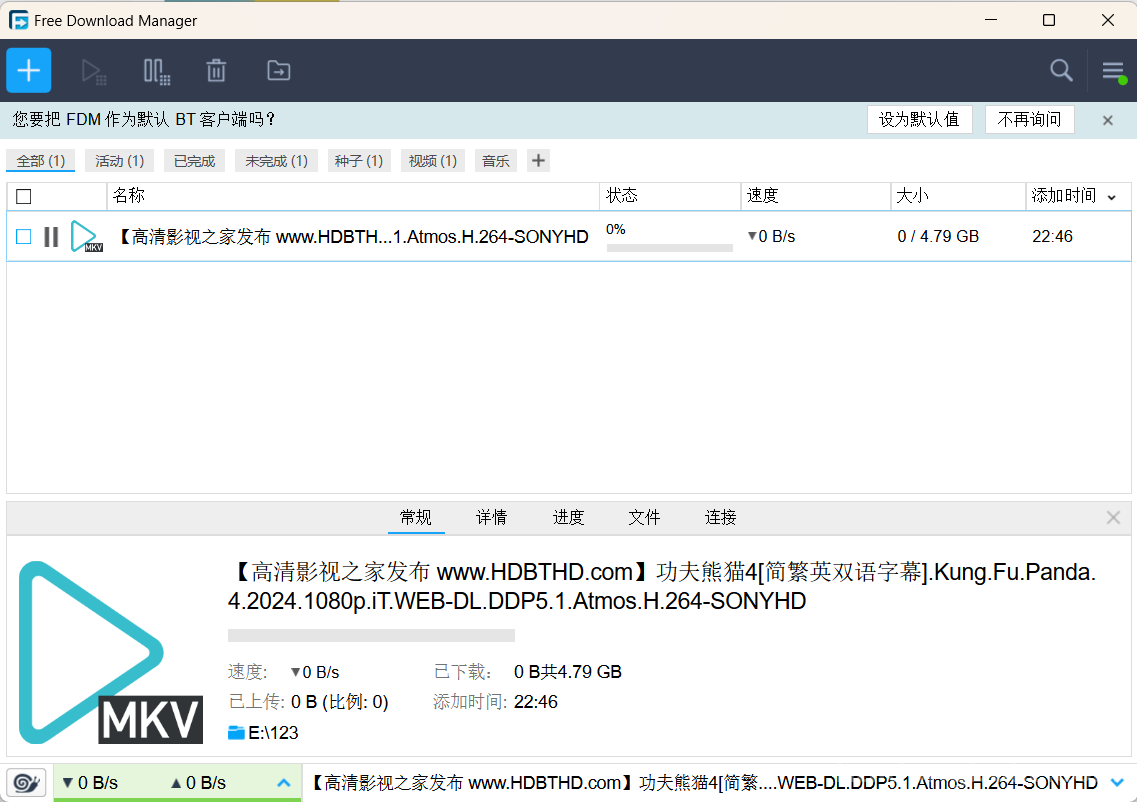The image size is (1137, 802).
Task: Switch to the 音乐 filter tab
Action: coord(496,161)
